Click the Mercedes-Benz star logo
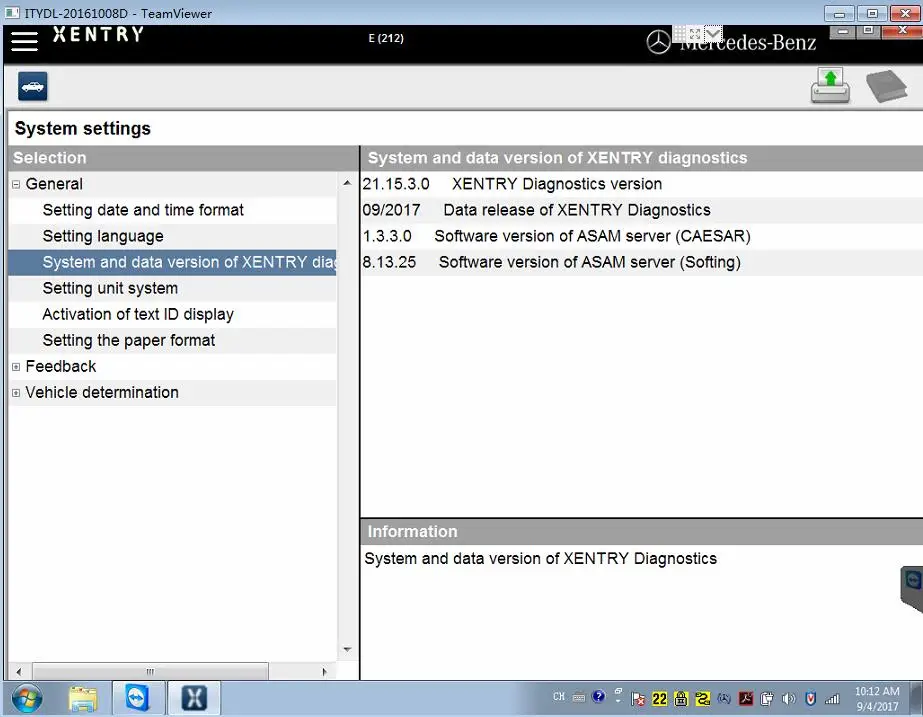The image size is (923, 717). 658,42
